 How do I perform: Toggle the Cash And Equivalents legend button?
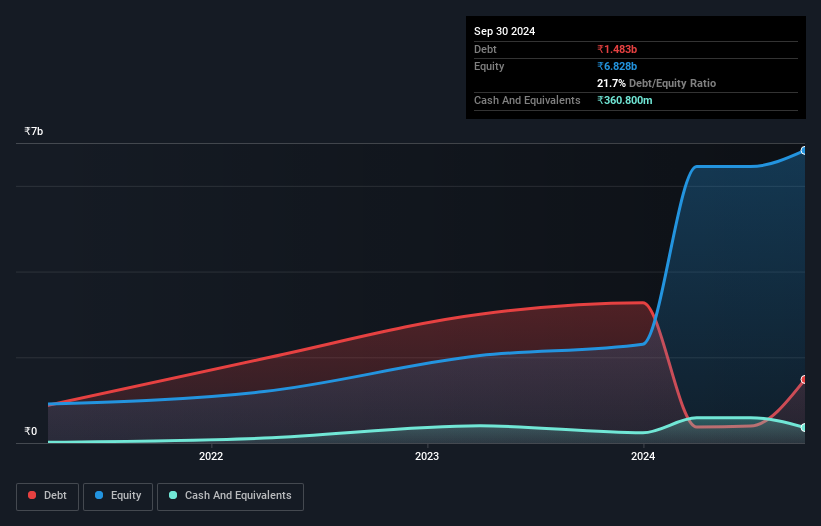230,496
